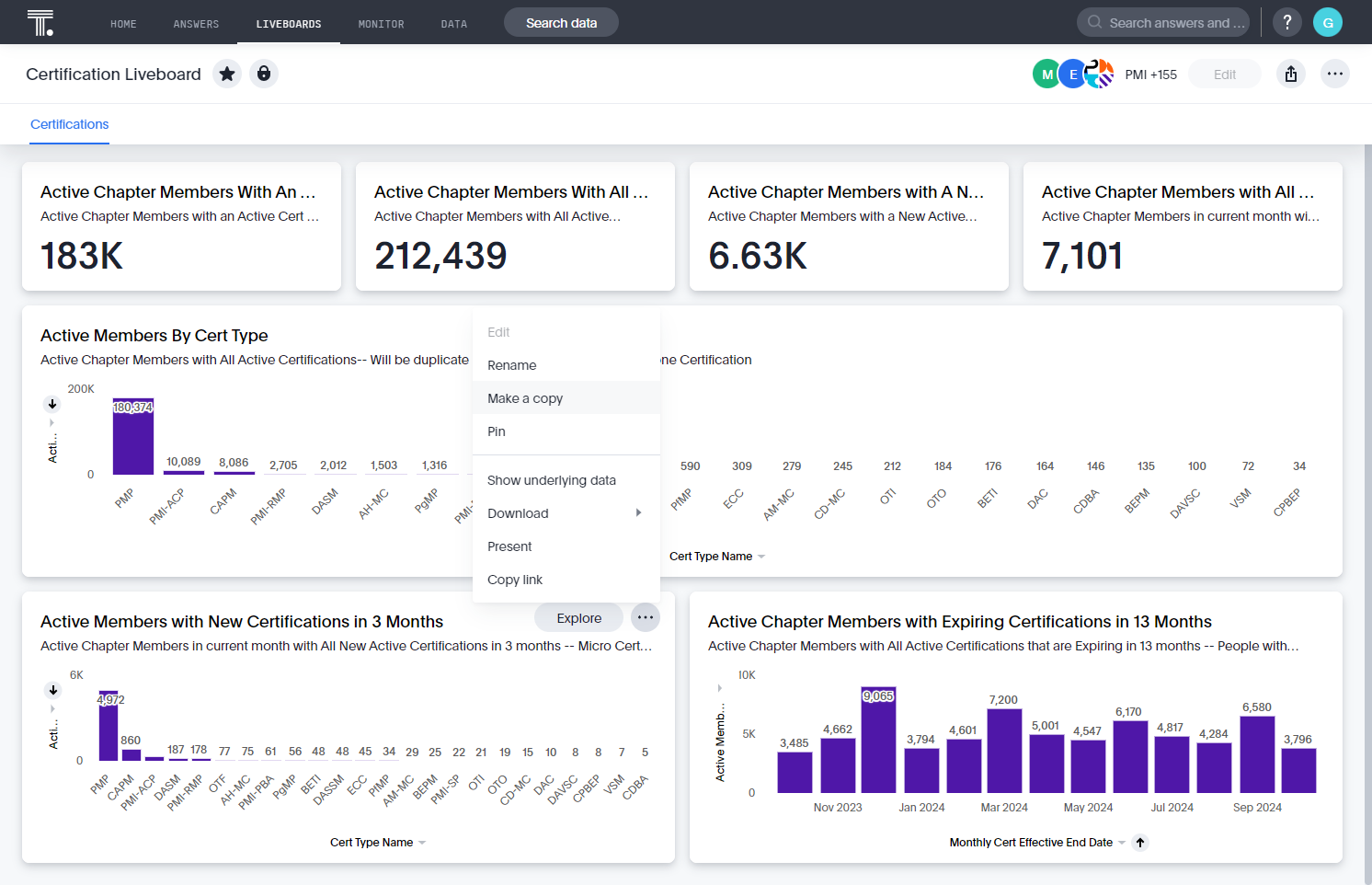Click the three-dot menu beside Explore
This screenshot has width=1372, height=885.
pos(646,618)
